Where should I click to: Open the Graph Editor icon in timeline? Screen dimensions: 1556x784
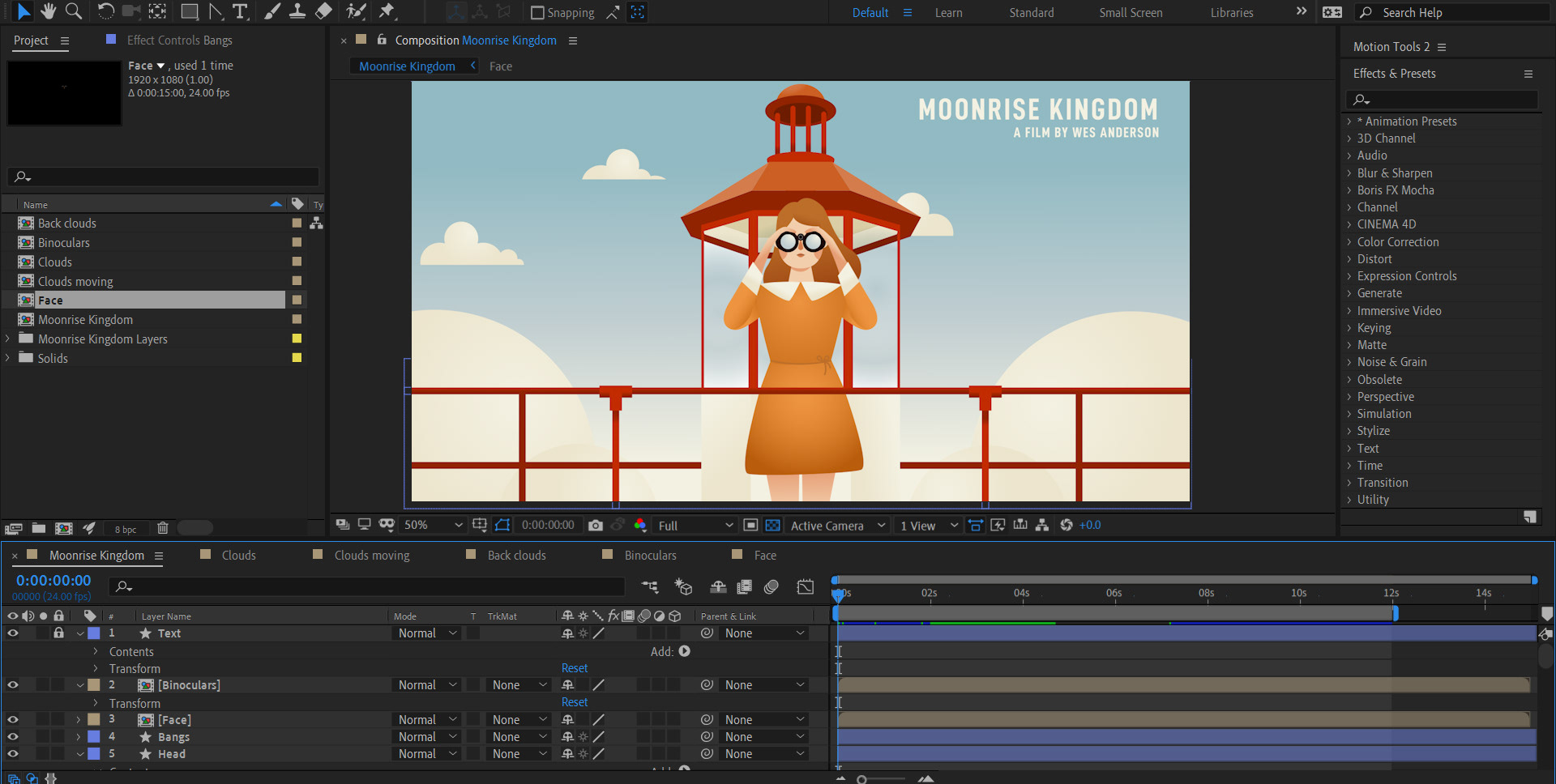[x=805, y=586]
